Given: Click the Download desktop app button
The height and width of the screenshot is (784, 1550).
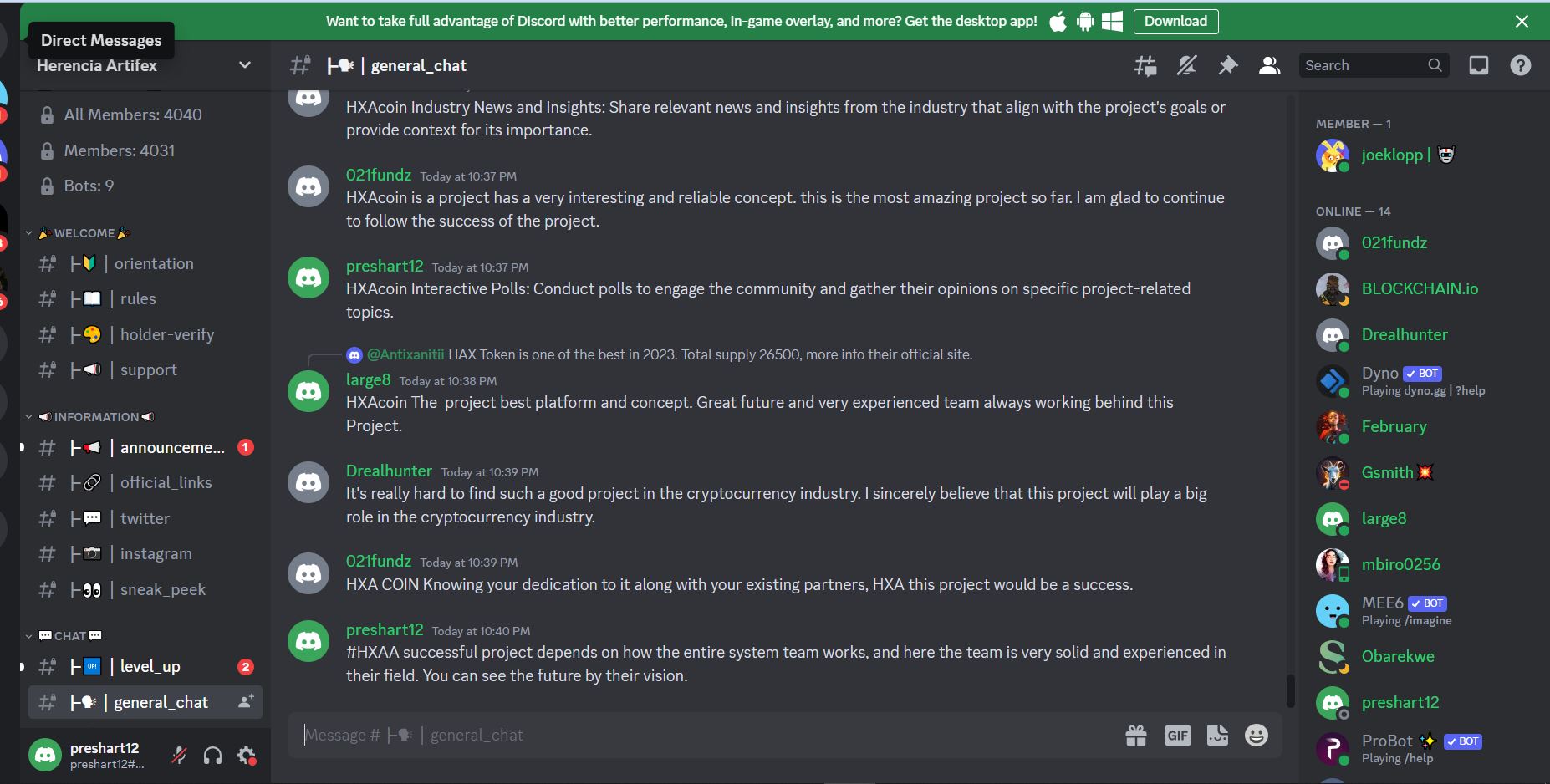Looking at the screenshot, I should (x=1175, y=21).
